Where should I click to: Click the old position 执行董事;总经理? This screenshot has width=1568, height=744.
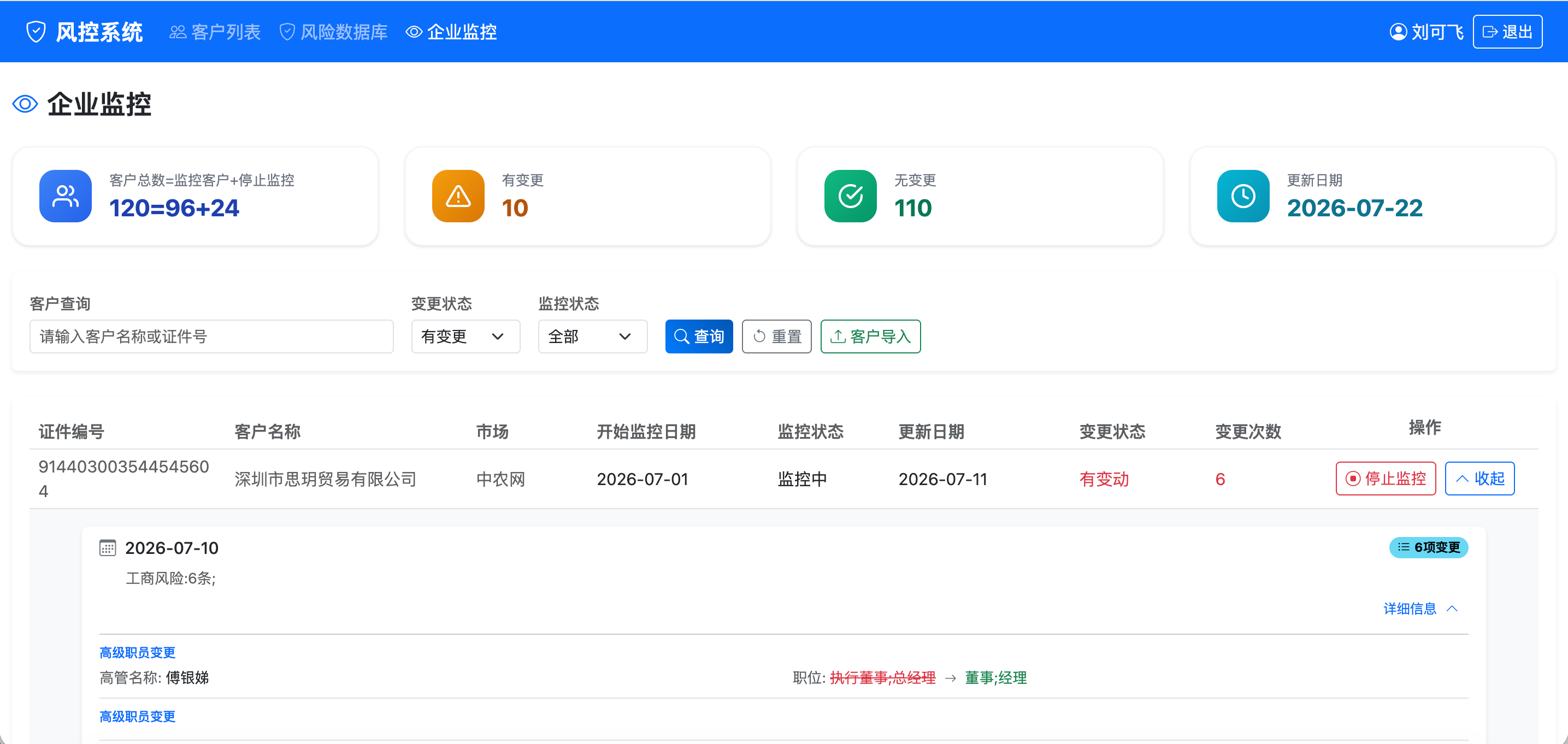coord(882,678)
